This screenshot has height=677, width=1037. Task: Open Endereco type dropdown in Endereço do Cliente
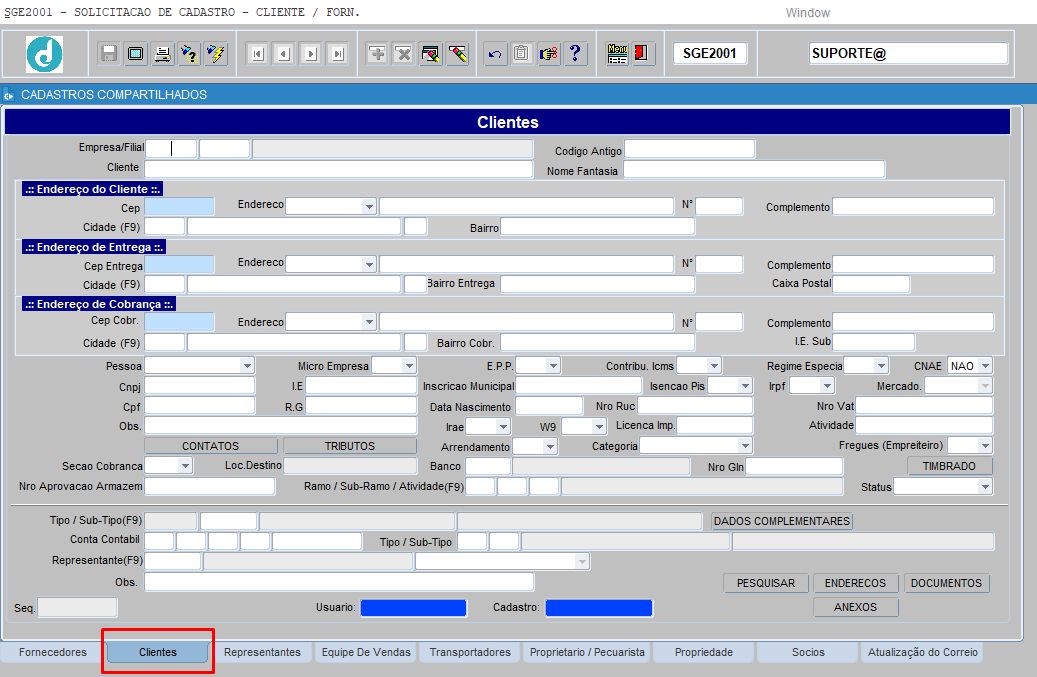(x=368, y=206)
